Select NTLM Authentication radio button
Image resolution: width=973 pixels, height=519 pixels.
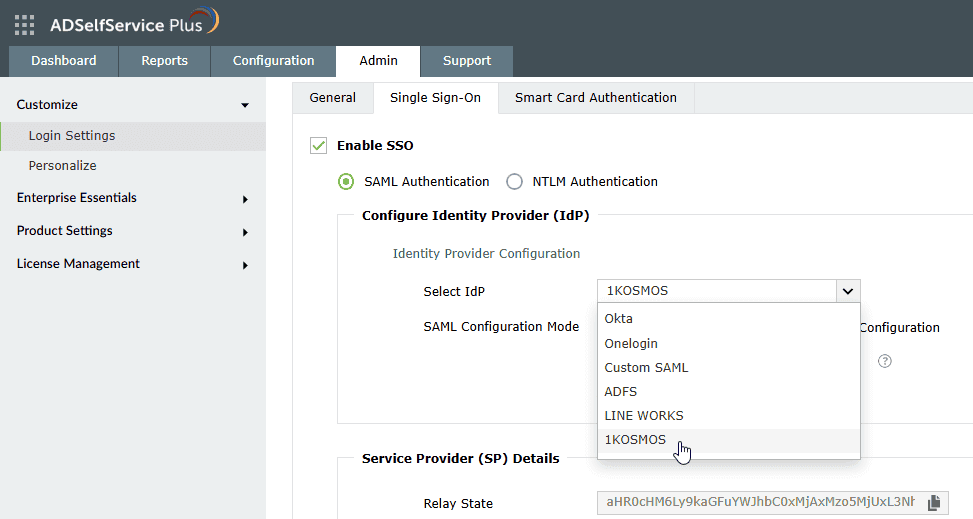tap(514, 182)
